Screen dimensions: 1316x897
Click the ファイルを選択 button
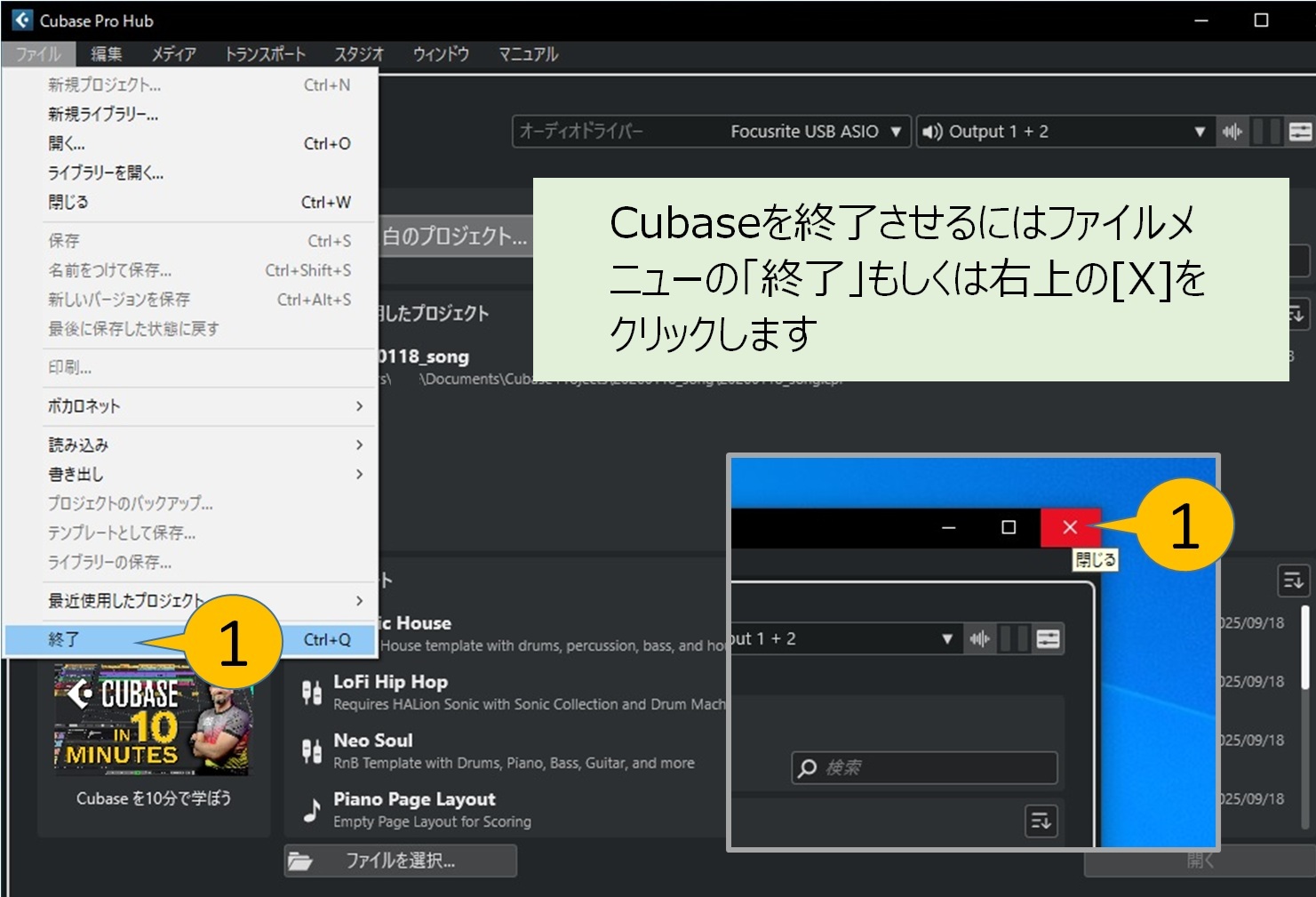(400, 860)
